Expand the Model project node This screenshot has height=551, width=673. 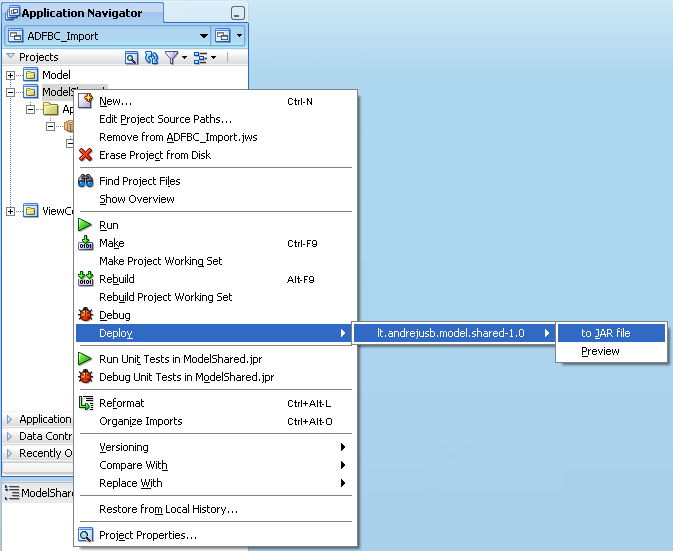[10, 76]
